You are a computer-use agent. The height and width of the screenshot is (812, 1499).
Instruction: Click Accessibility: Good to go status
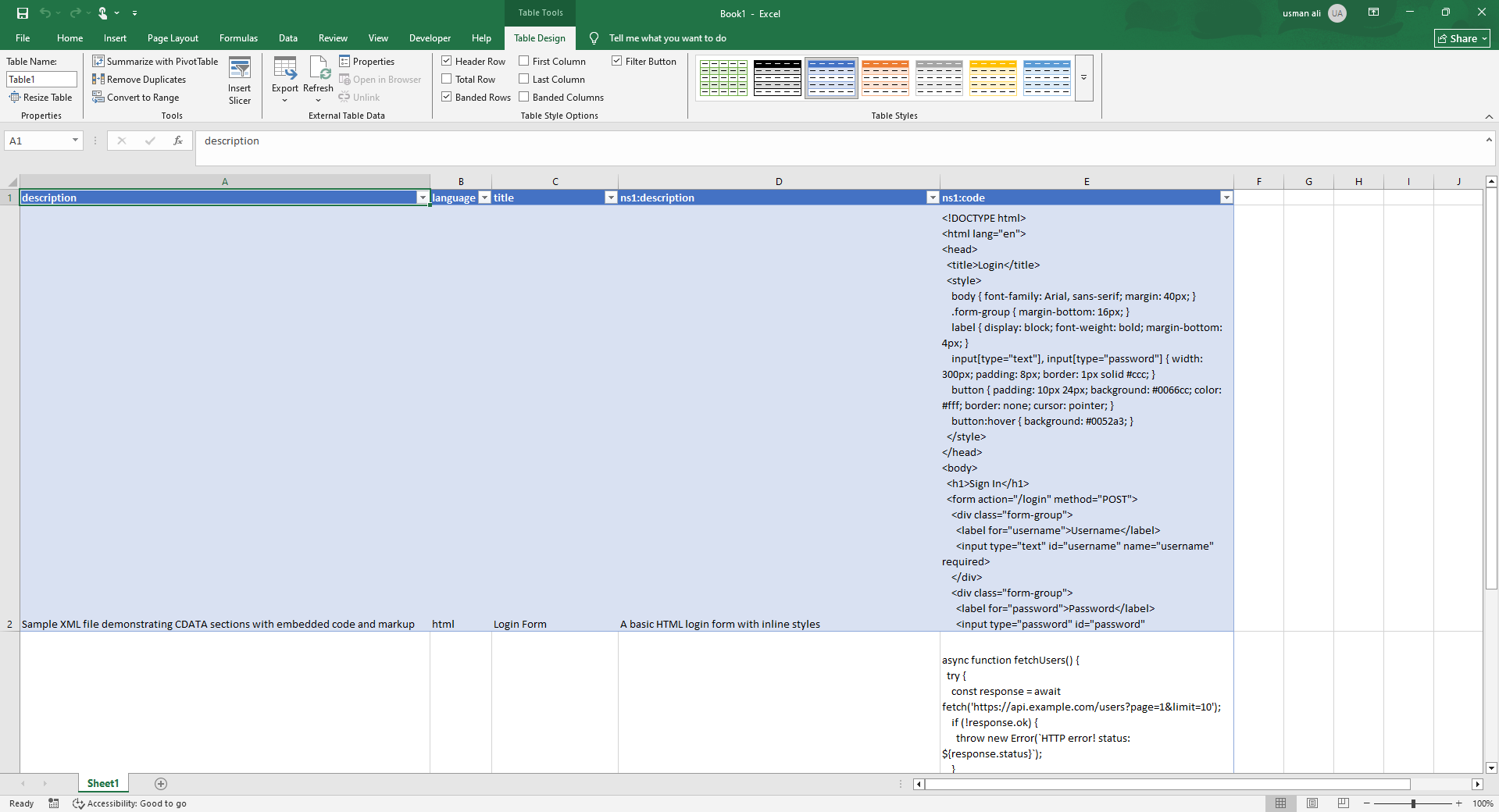pyautogui.click(x=130, y=803)
